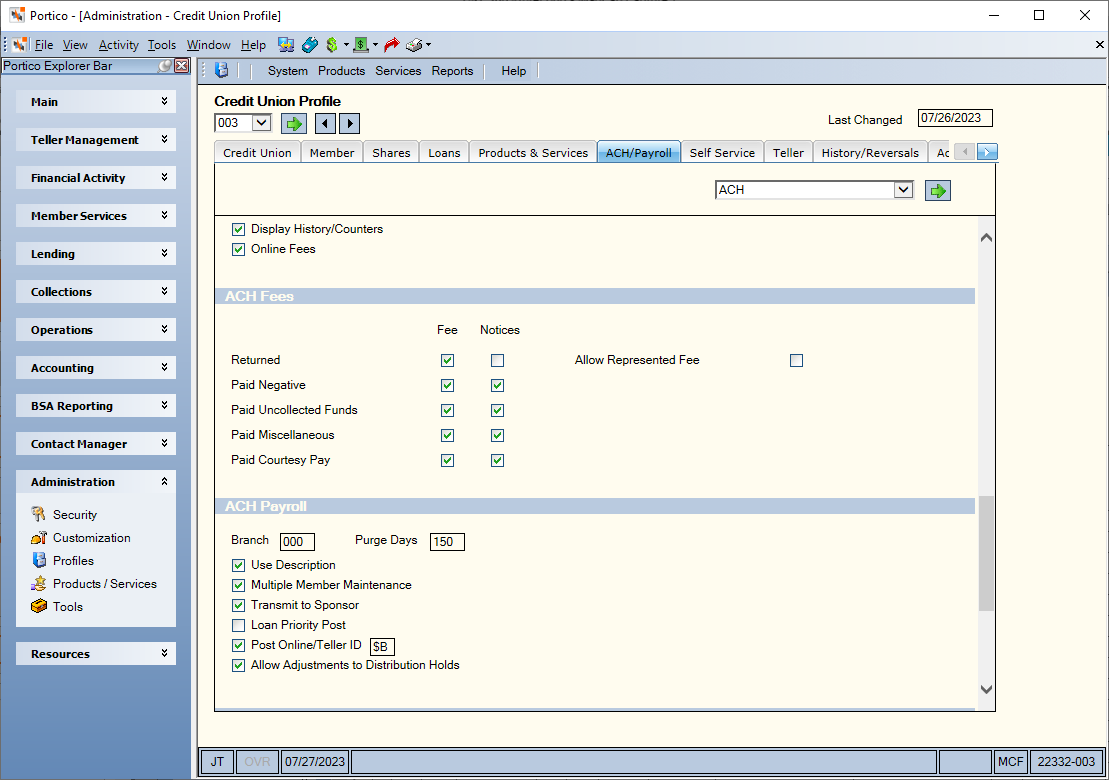Click the panel's vertical scrollbar thumb
This screenshot has width=1109, height=780.
[986, 553]
